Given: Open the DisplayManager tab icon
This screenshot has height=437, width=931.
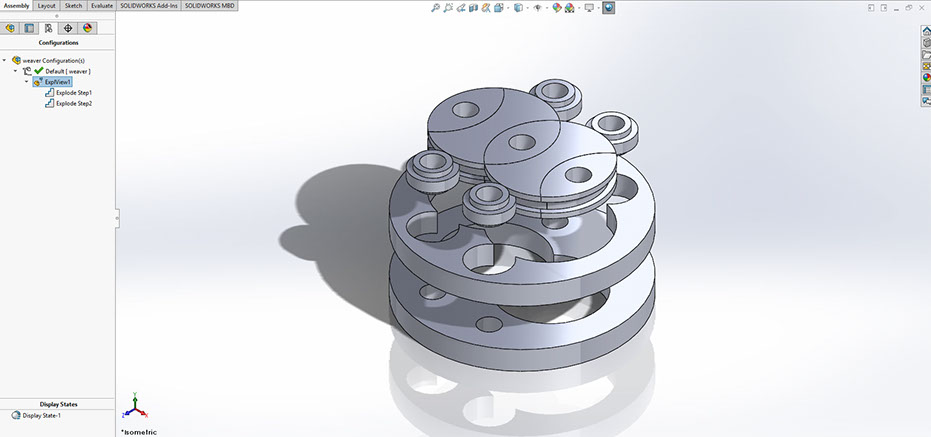Looking at the screenshot, I should click(87, 28).
